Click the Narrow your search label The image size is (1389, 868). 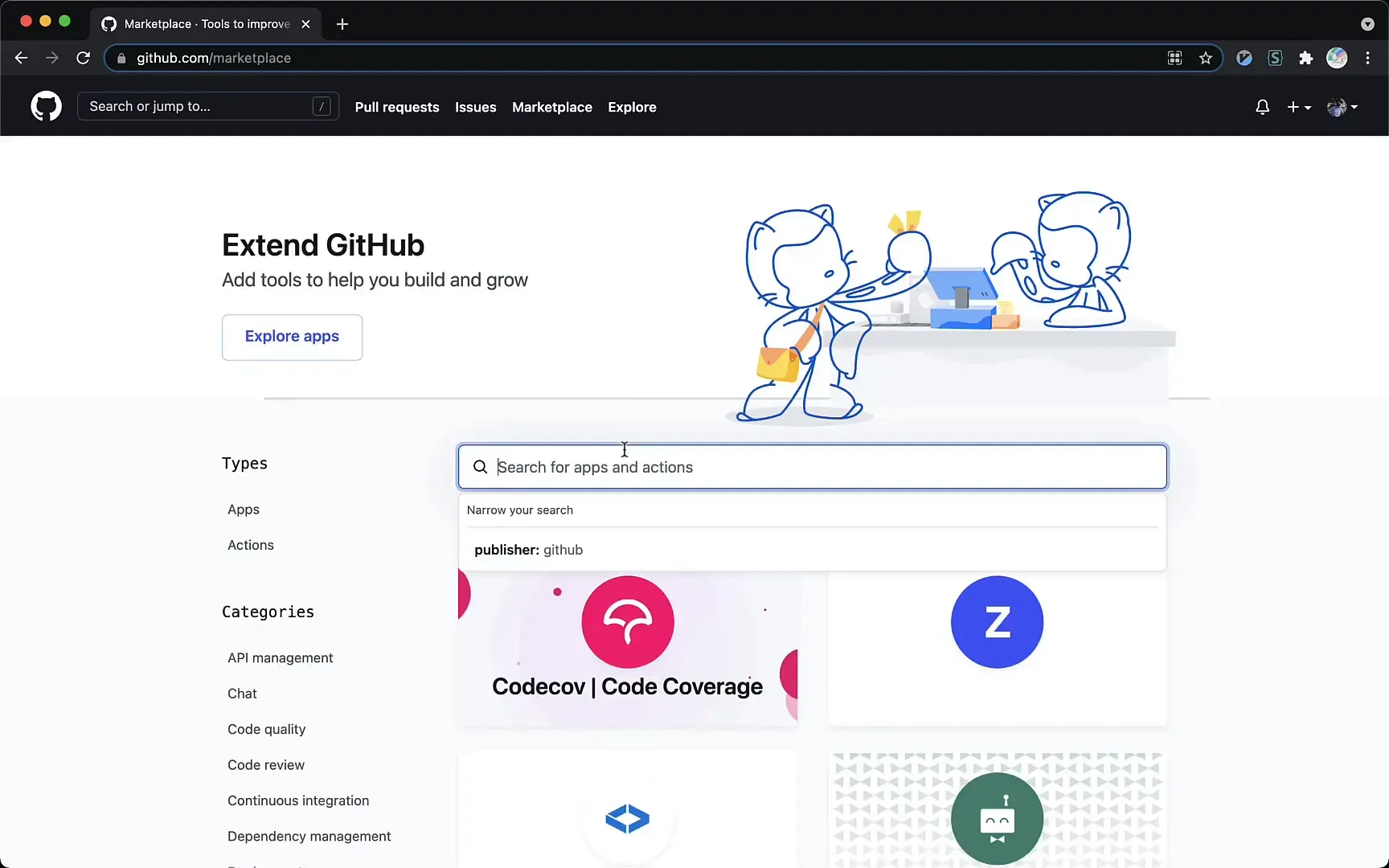tap(520, 510)
